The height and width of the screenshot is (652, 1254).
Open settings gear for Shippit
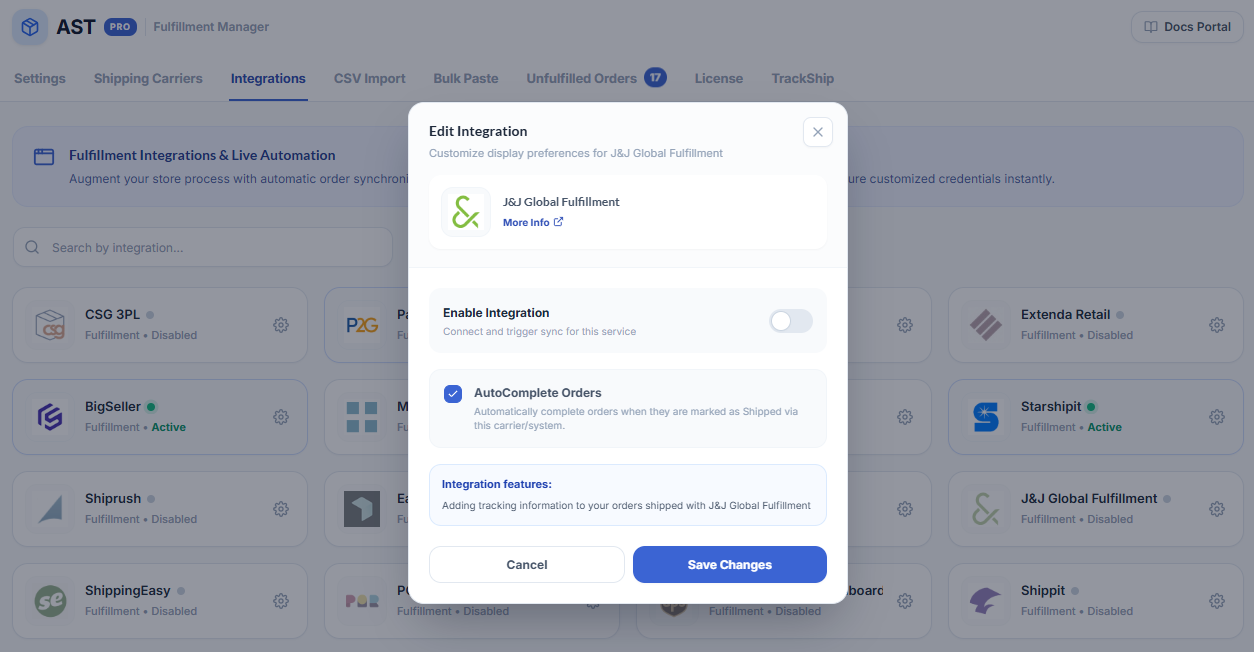click(x=1217, y=601)
